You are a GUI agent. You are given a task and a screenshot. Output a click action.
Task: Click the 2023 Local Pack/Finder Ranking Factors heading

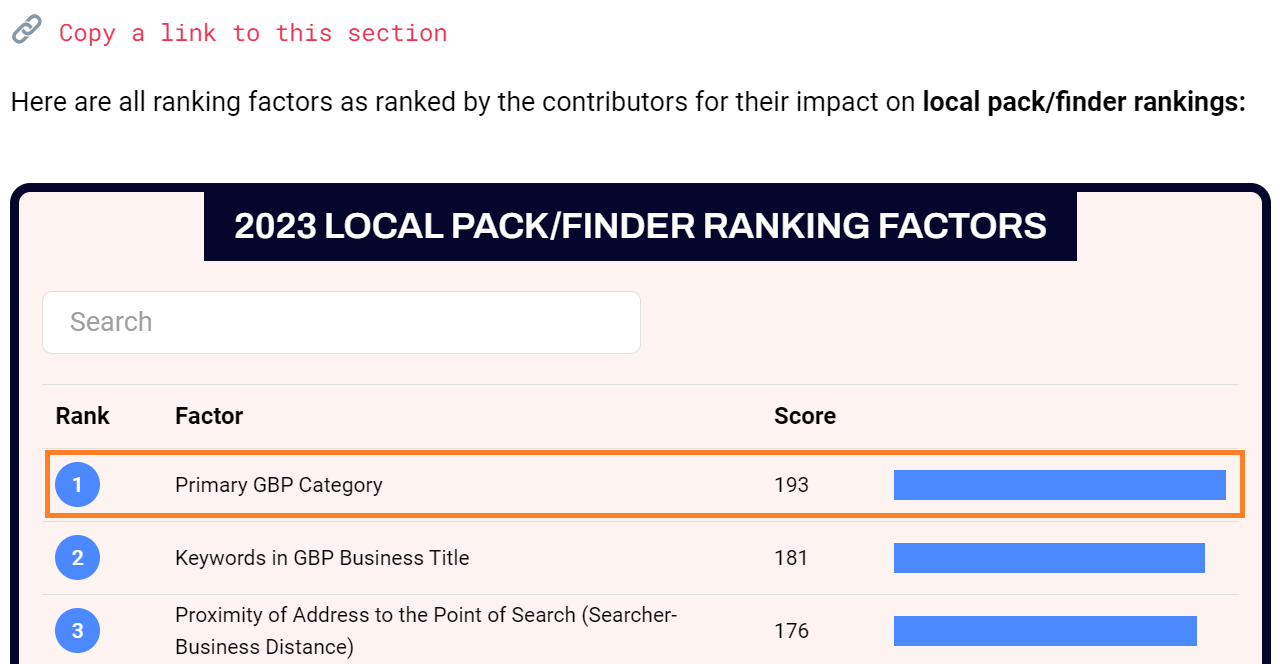pyautogui.click(x=640, y=226)
